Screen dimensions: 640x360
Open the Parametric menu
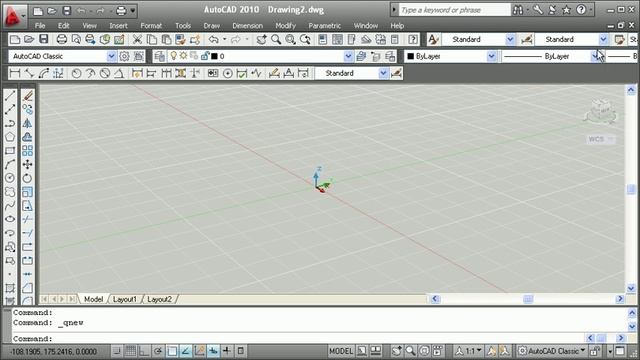[x=324, y=25]
